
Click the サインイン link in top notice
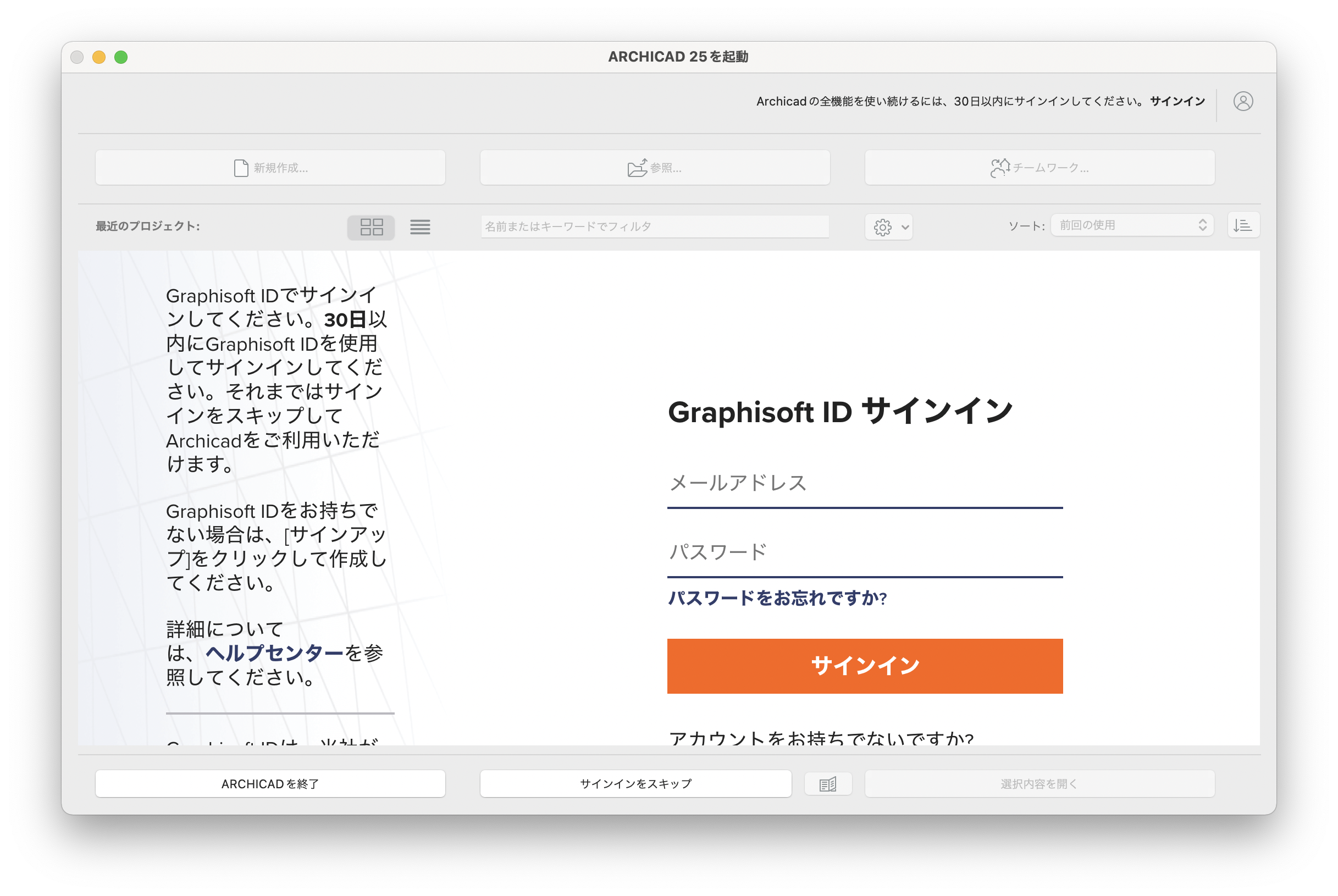(1177, 102)
